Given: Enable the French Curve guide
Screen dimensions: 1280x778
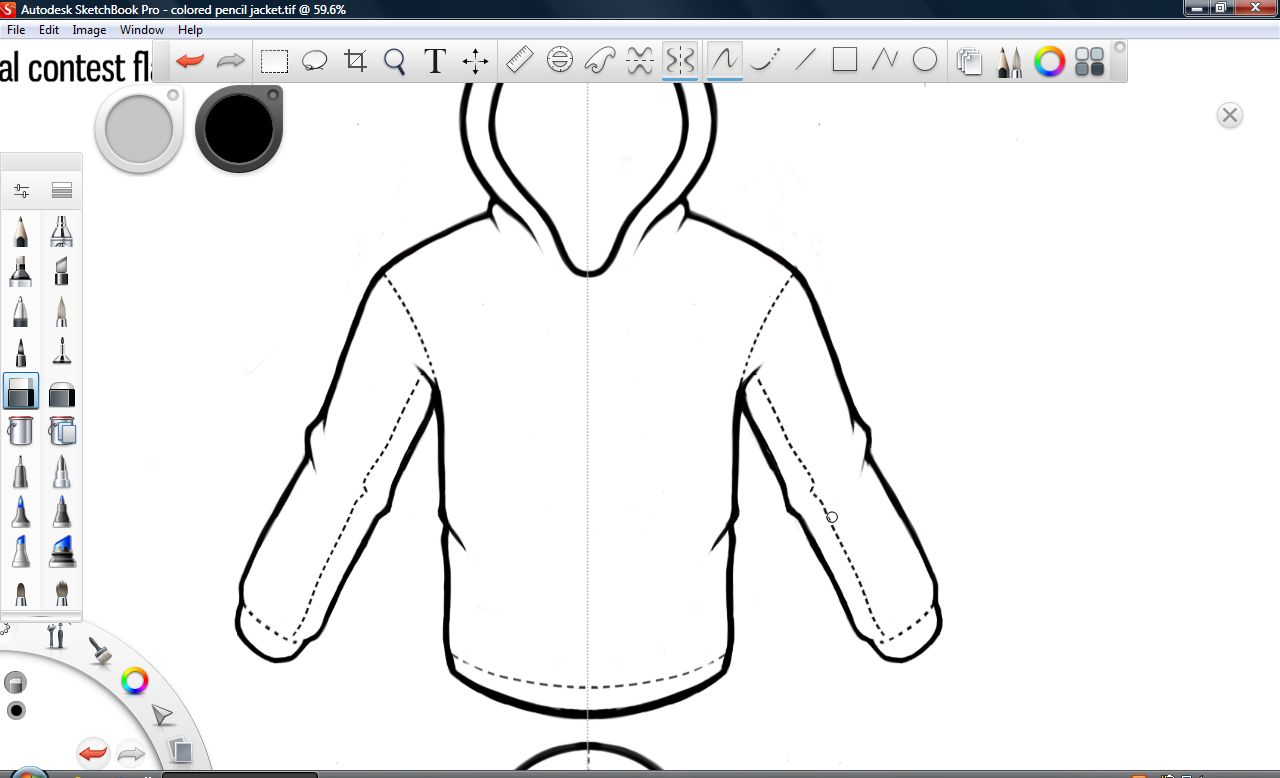Looking at the screenshot, I should [x=600, y=61].
